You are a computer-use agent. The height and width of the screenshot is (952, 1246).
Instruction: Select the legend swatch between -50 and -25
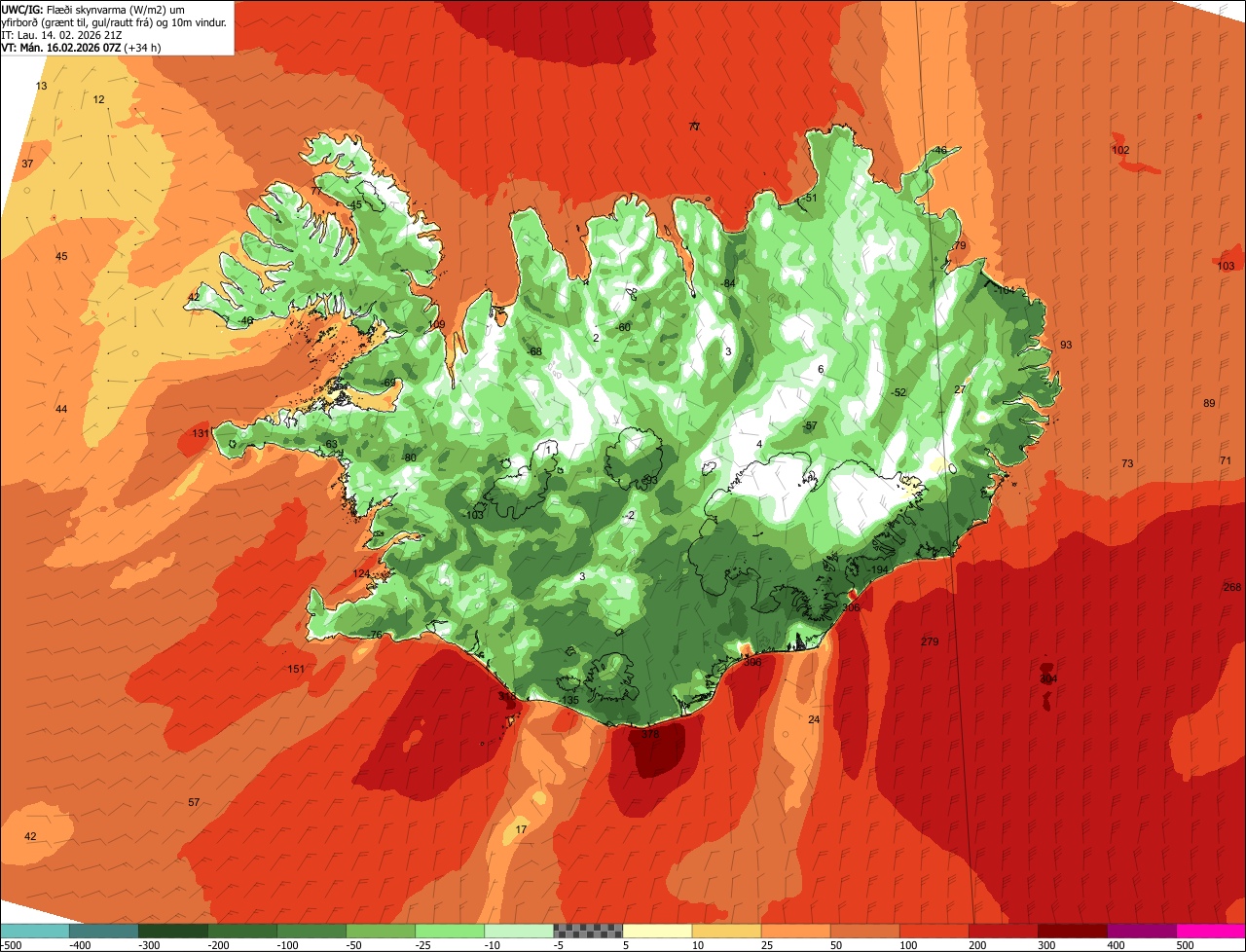tap(381, 931)
